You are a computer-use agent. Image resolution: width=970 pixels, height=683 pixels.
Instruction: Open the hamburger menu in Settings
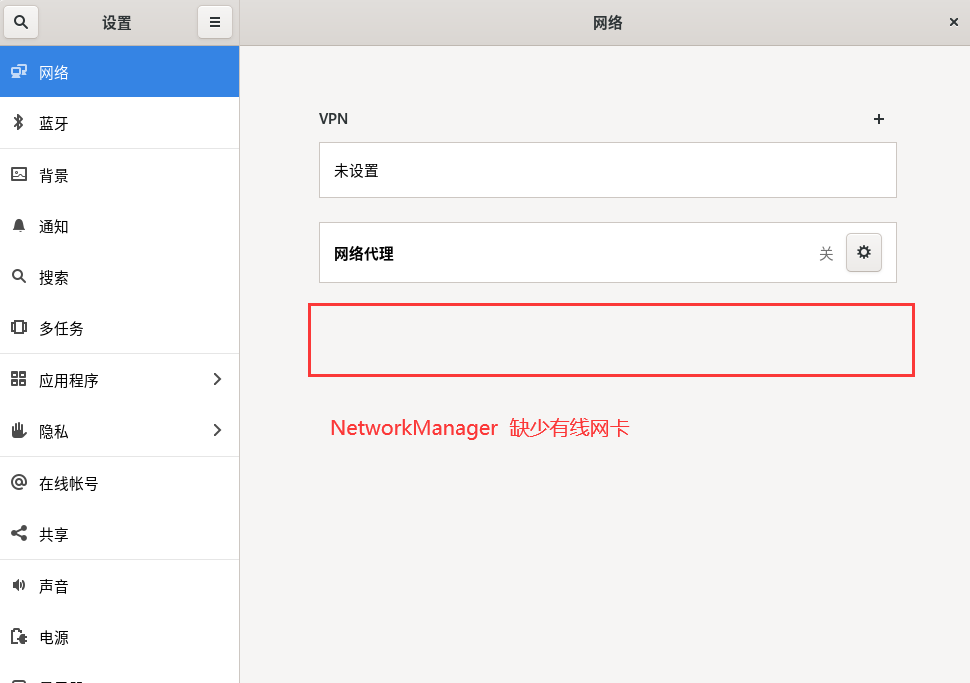[x=215, y=21]
